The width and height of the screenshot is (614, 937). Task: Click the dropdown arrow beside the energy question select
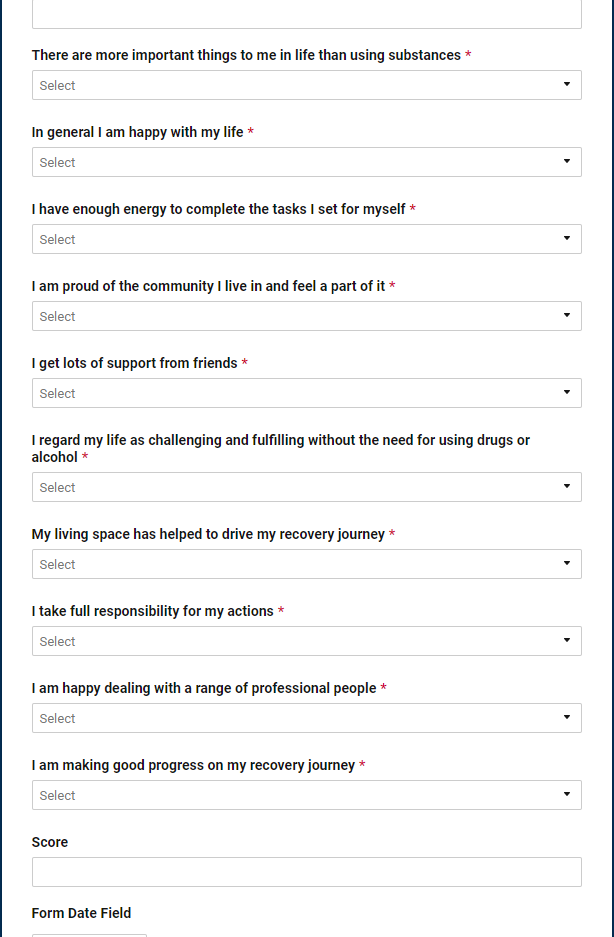568,239
